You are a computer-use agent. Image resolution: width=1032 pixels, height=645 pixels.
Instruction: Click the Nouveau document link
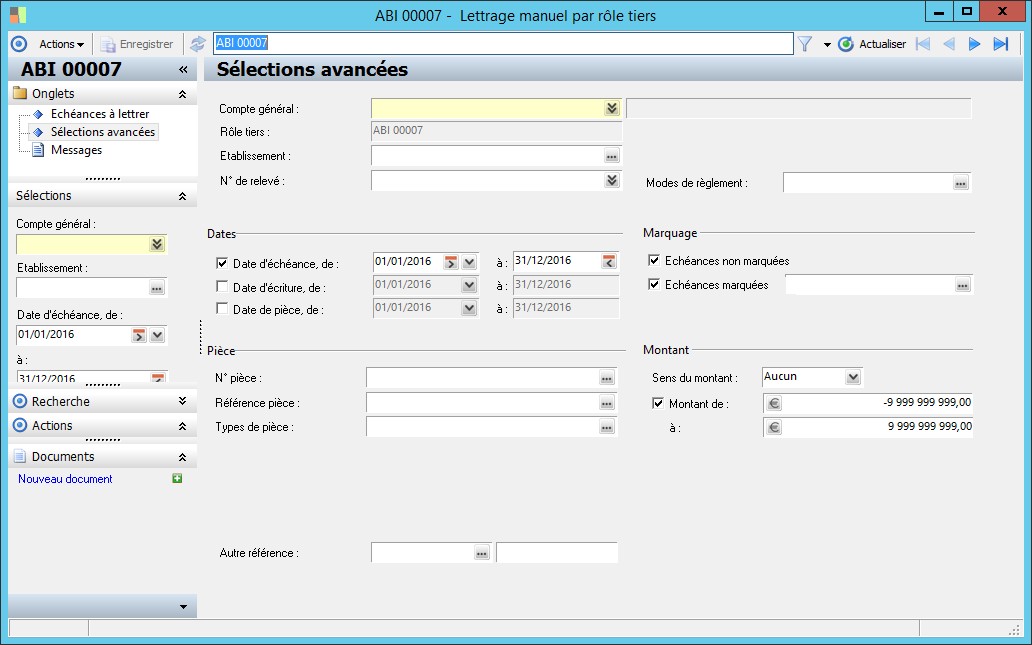[65, 479]
